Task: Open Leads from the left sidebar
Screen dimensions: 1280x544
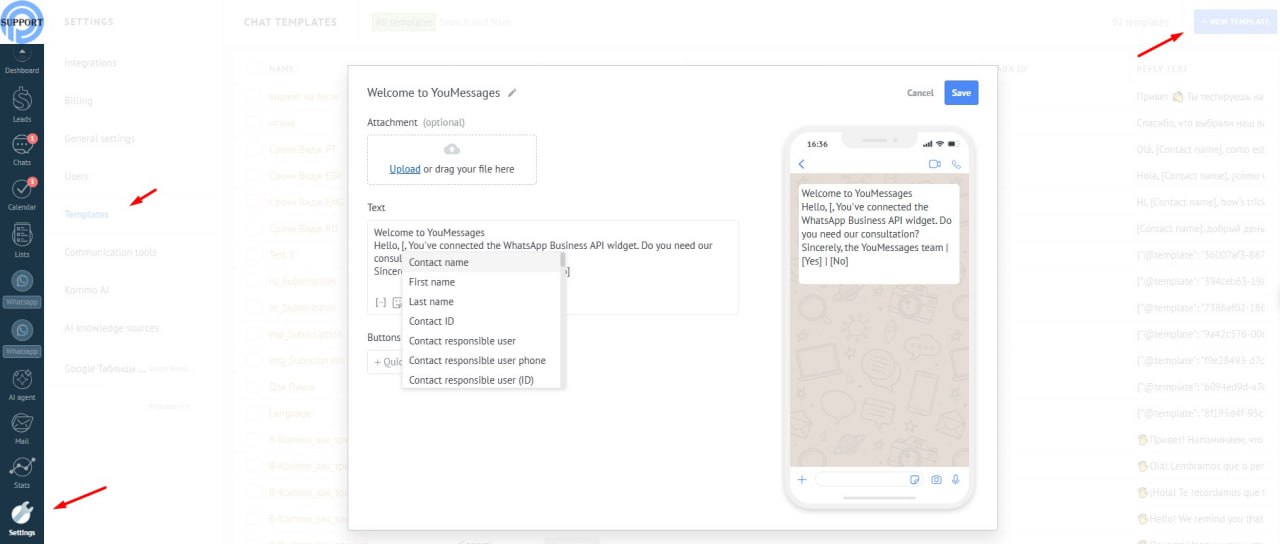Action: pos(22,102)
